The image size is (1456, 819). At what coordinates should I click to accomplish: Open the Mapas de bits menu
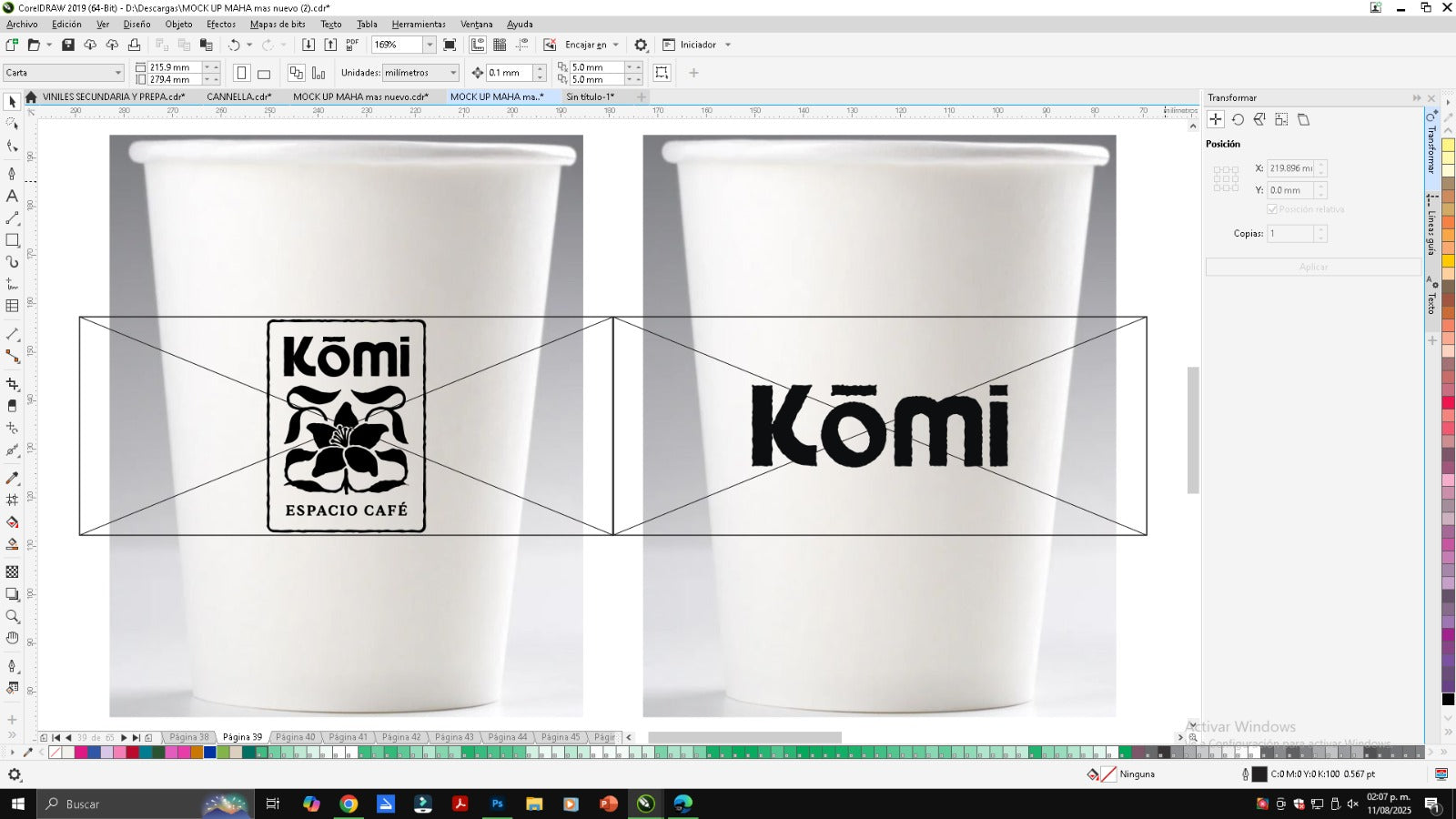pyautogui.click(x=278, y=25)
